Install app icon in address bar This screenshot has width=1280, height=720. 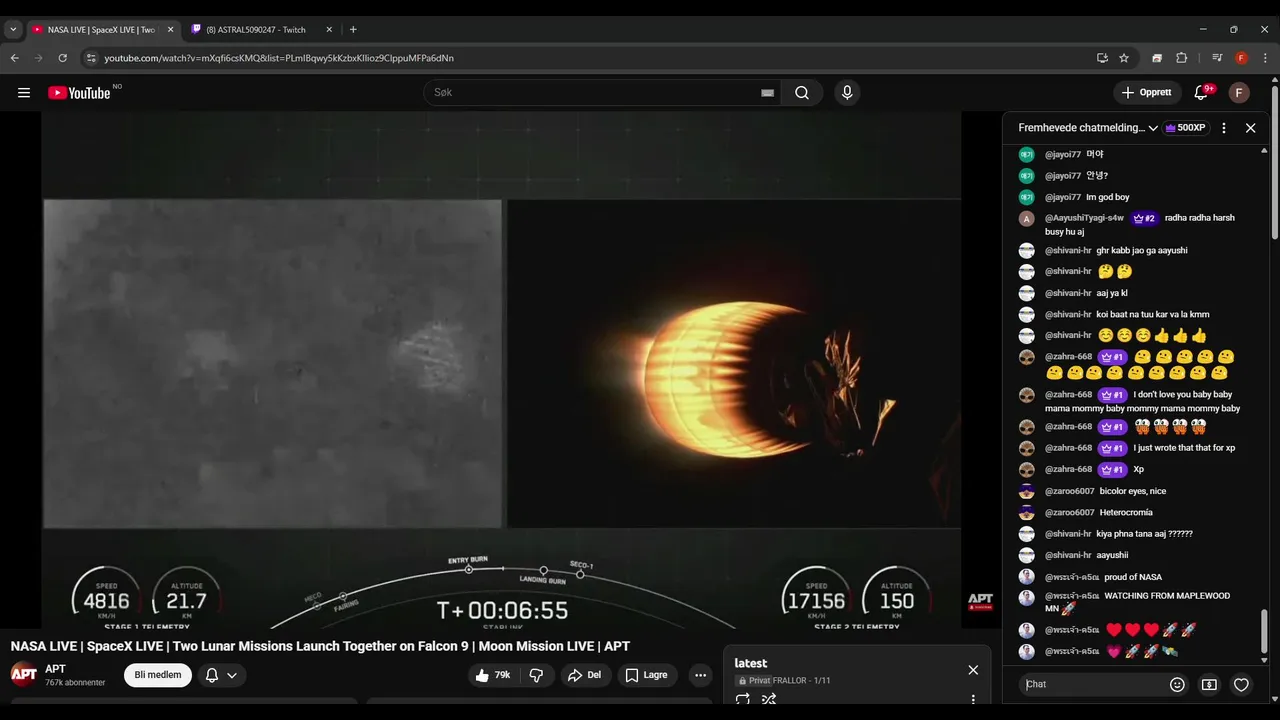[x=1102, y=58]
